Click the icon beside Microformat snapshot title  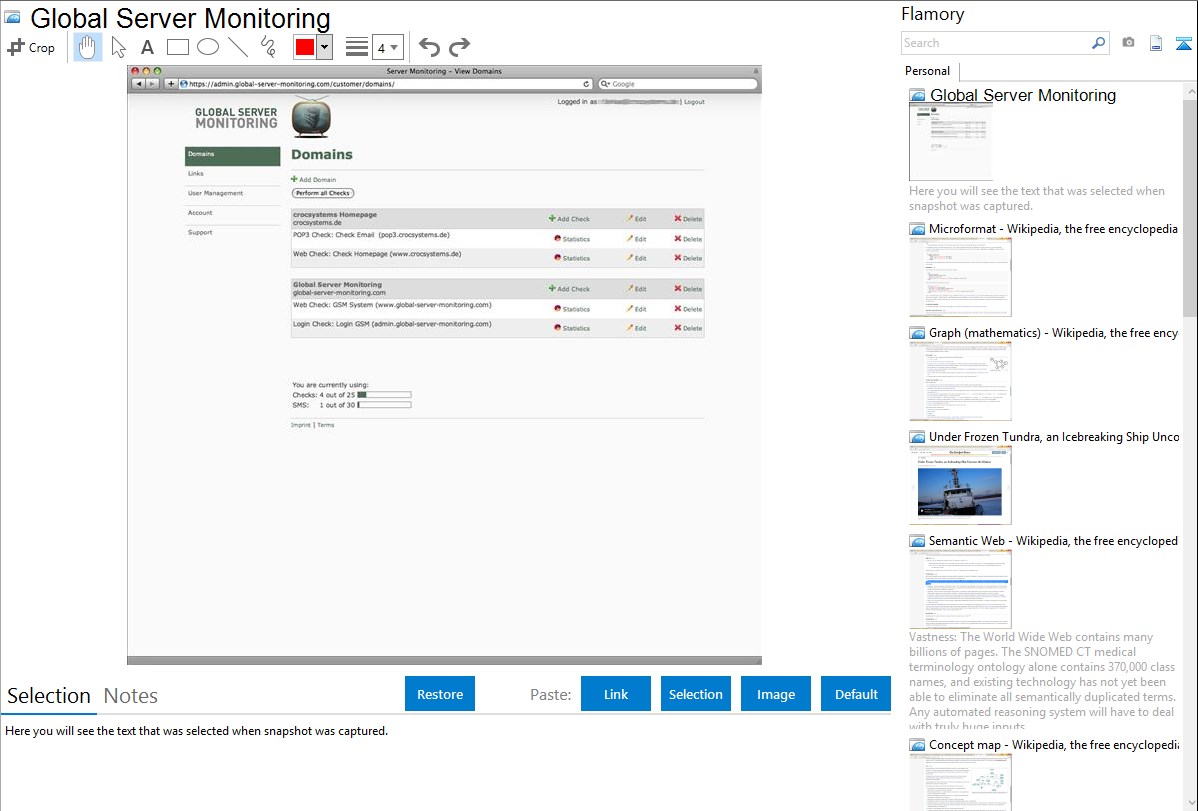[x=918, y=229]
